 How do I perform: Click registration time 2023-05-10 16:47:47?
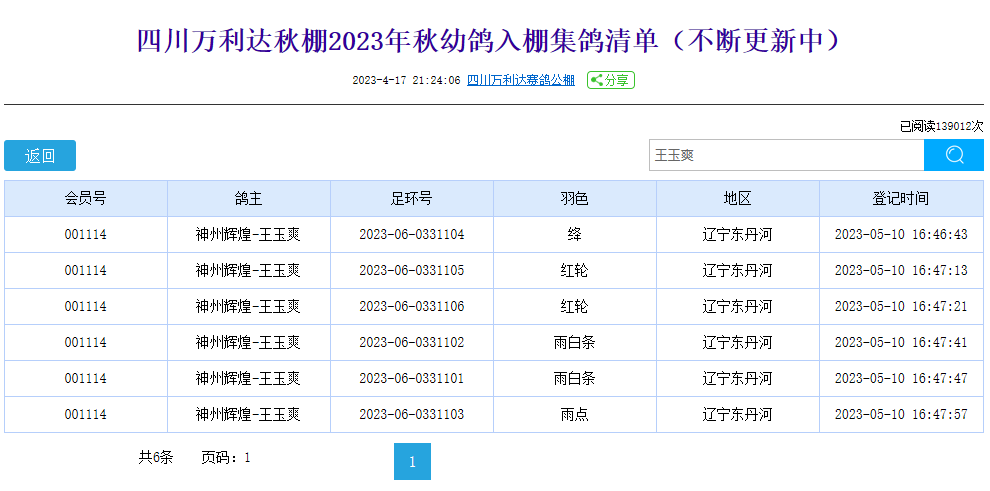pyautogui.click(x=900, y=379)
